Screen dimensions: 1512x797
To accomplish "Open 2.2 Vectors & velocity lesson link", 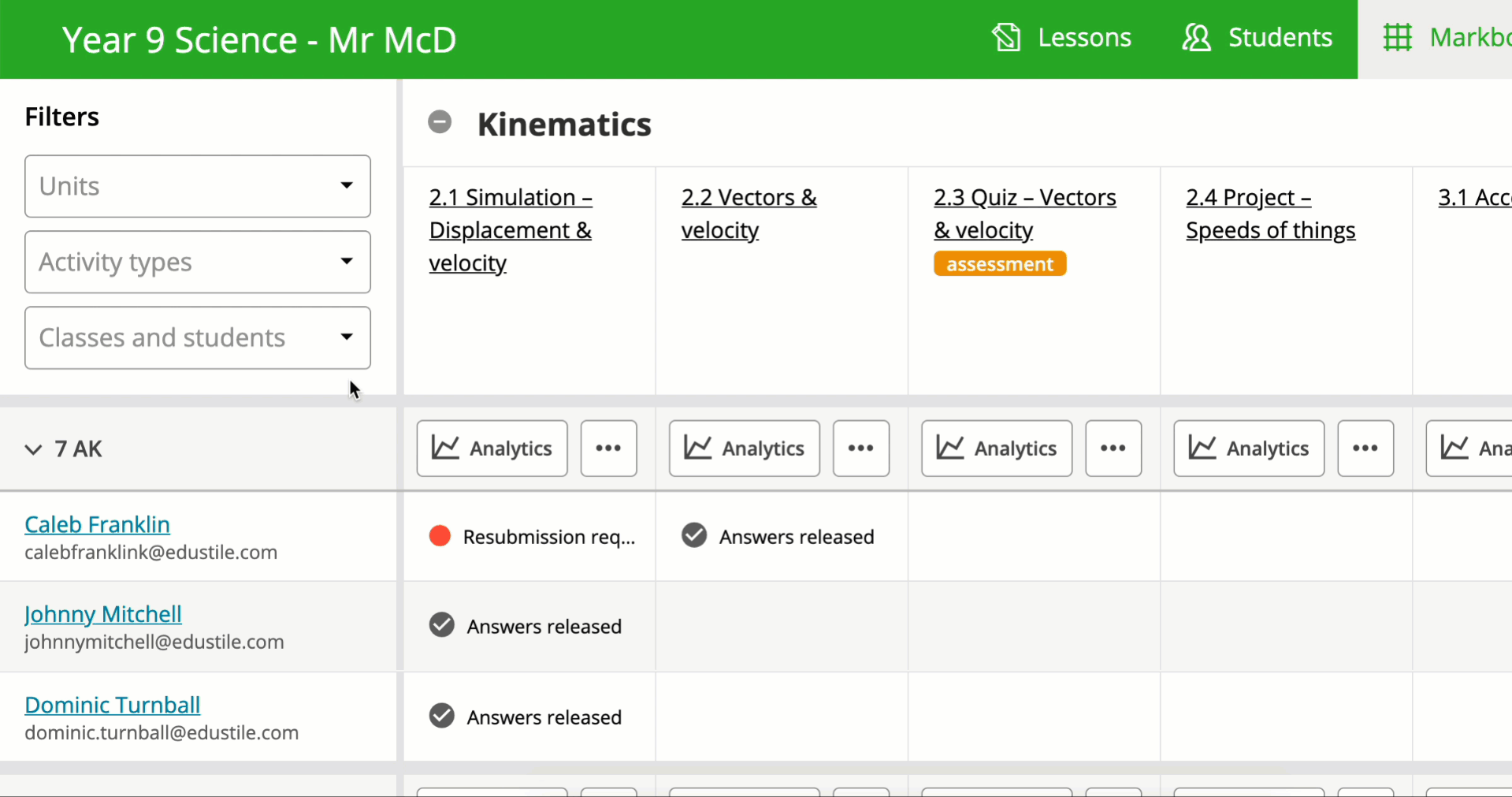I will [749, 214].
